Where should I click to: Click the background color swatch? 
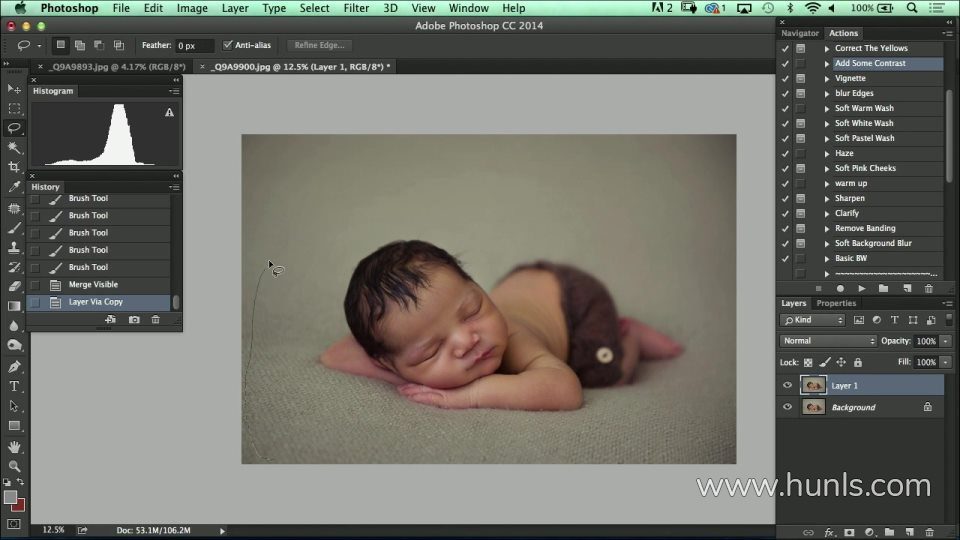click(x=20, y=506)
